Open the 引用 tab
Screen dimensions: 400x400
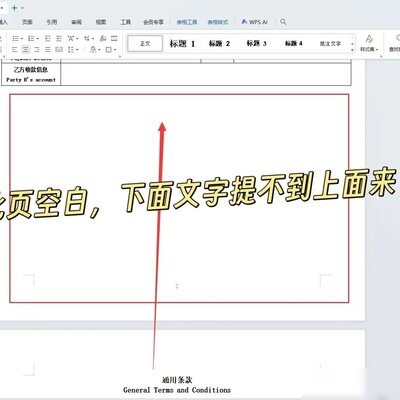click(52, 22)
